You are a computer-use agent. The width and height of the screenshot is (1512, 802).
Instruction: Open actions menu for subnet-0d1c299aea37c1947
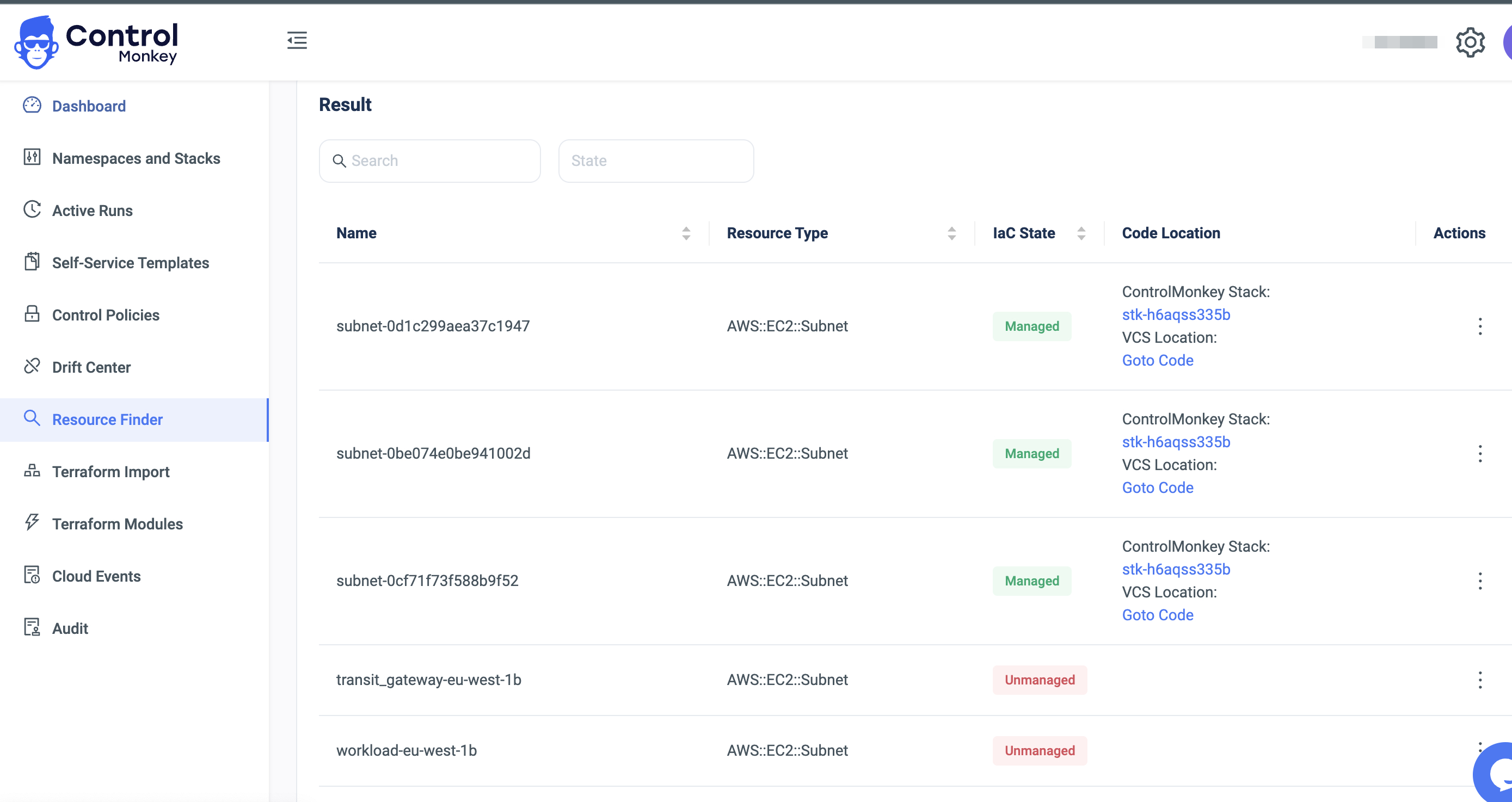1480,326
